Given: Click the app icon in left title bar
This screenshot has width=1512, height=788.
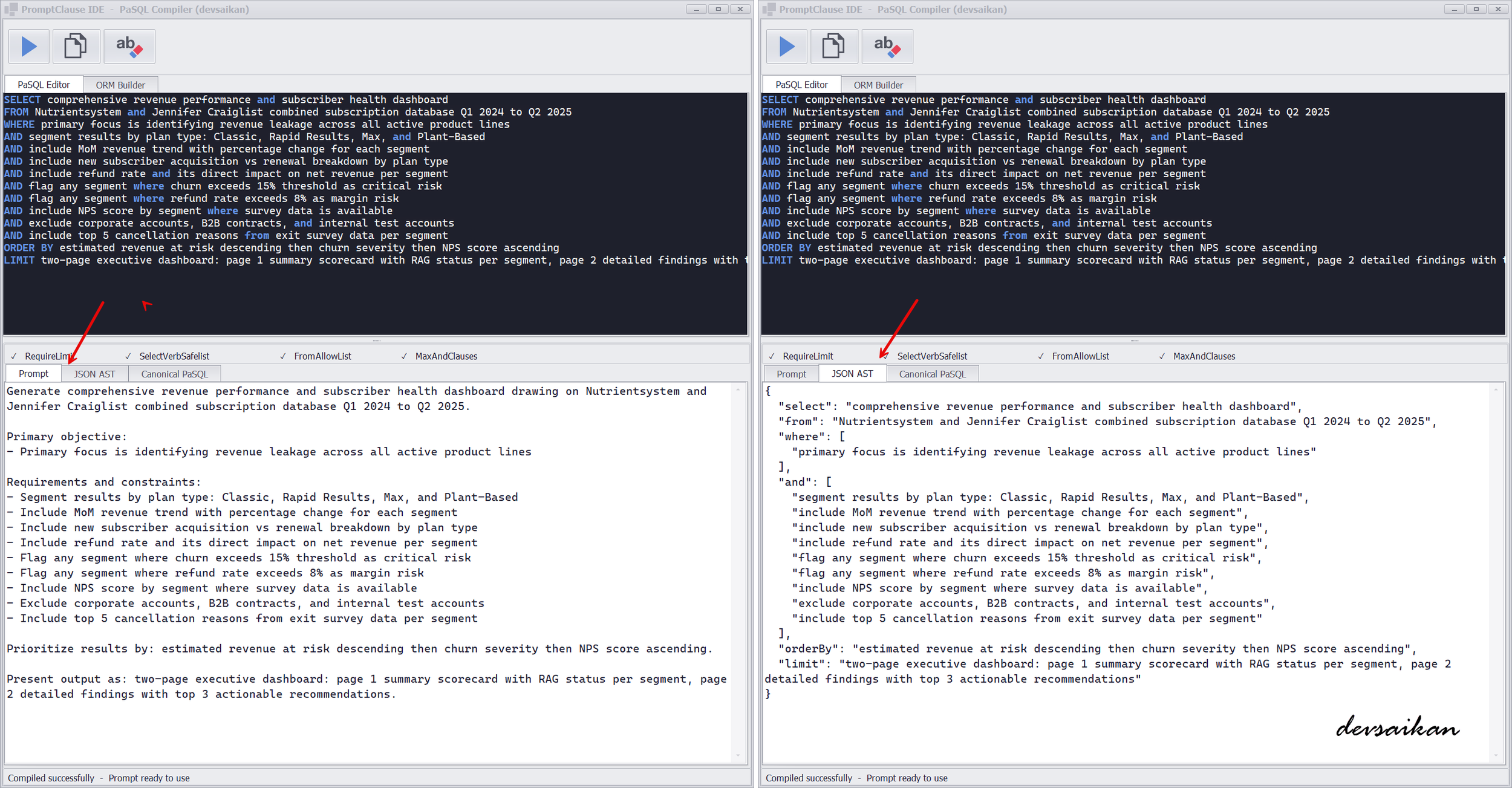Looking at the screenshot, I should [10, 9].
